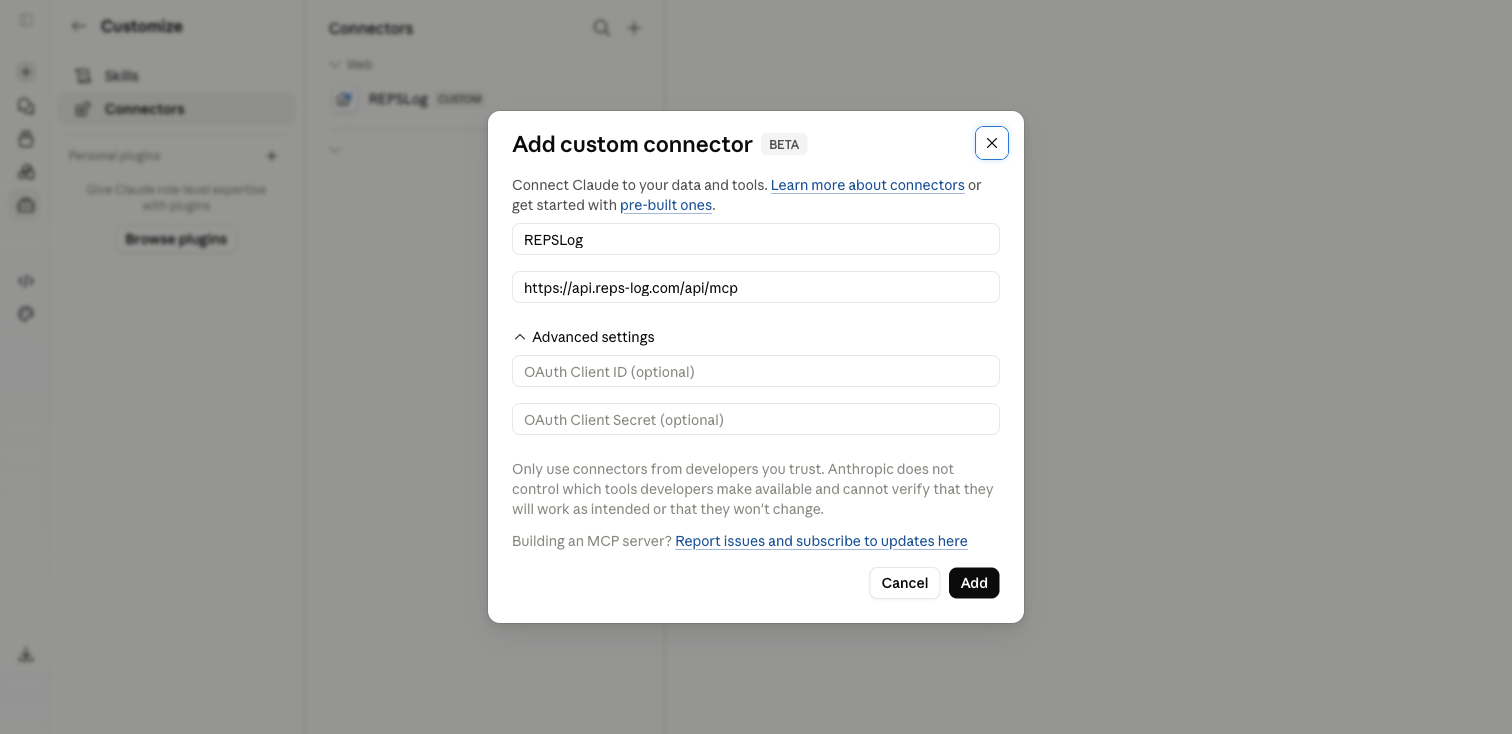Open chats via the speech bubbles icon
Screen dimensions: 1512x734
coord(26,106)
